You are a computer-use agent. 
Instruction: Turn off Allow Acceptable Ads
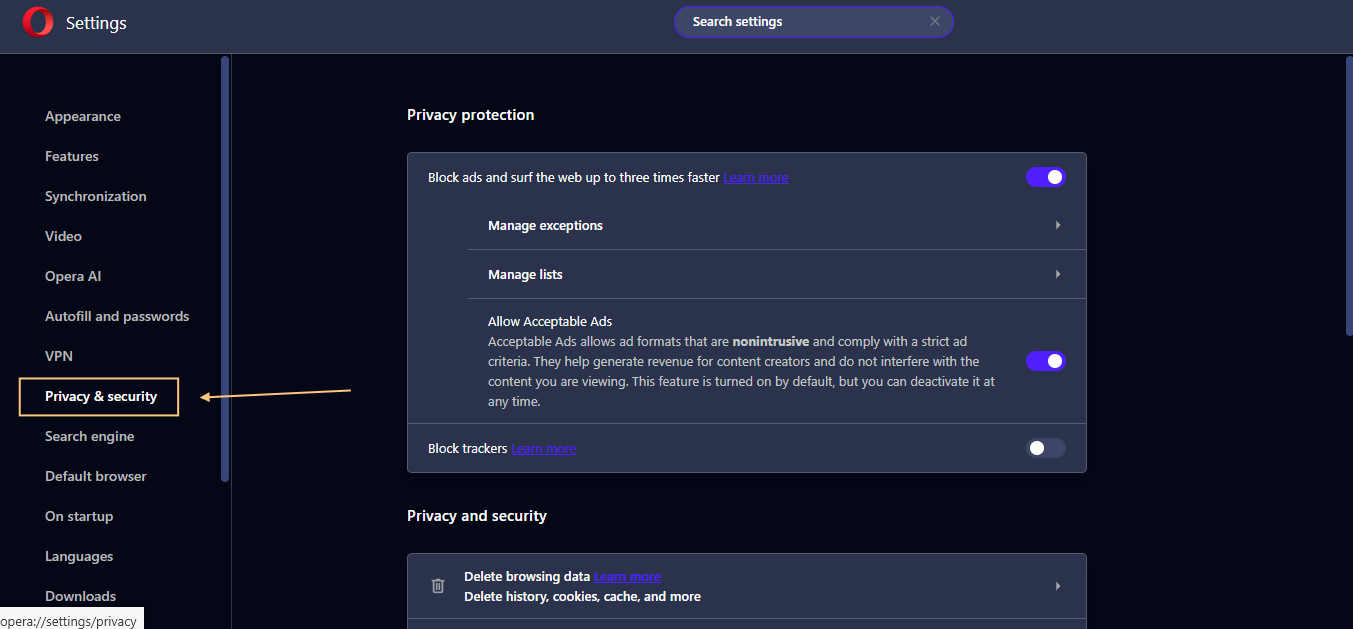click(x=1045, y=361)
